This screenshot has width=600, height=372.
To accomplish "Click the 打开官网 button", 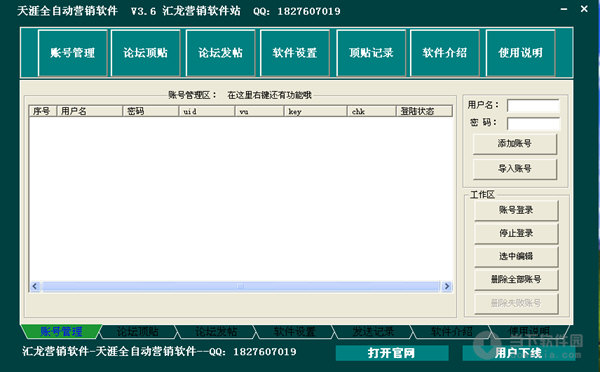I will tap(392, 353).
